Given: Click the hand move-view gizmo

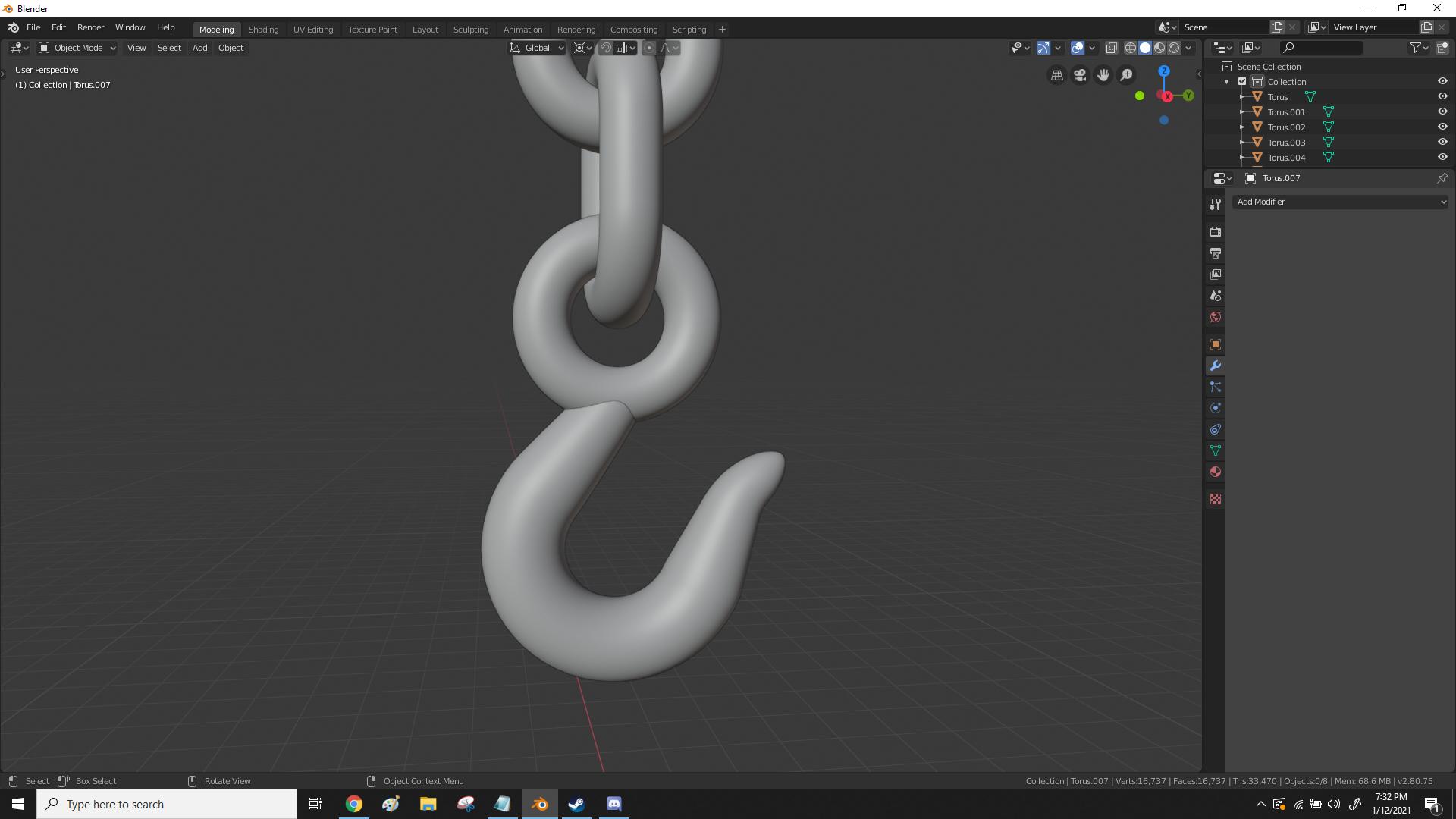Looking at the screenshot, I should [x=1103, y=75].
